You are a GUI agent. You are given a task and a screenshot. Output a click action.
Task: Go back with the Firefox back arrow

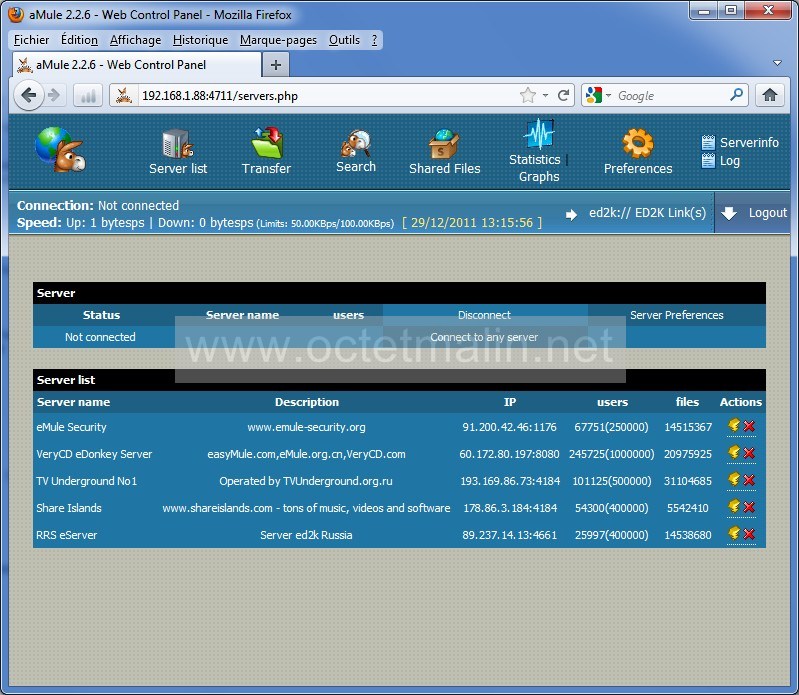click(29, 95)
